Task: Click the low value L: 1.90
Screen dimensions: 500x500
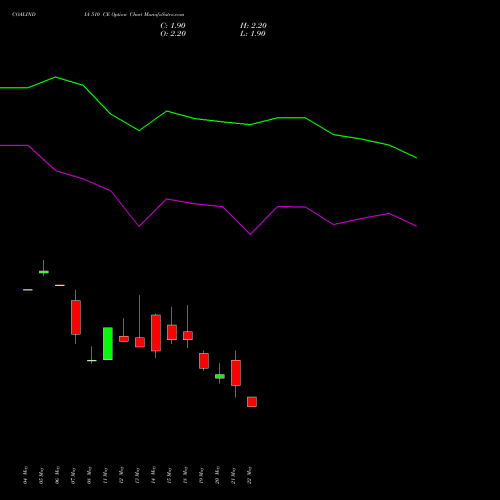Action: tap(253, 34)
